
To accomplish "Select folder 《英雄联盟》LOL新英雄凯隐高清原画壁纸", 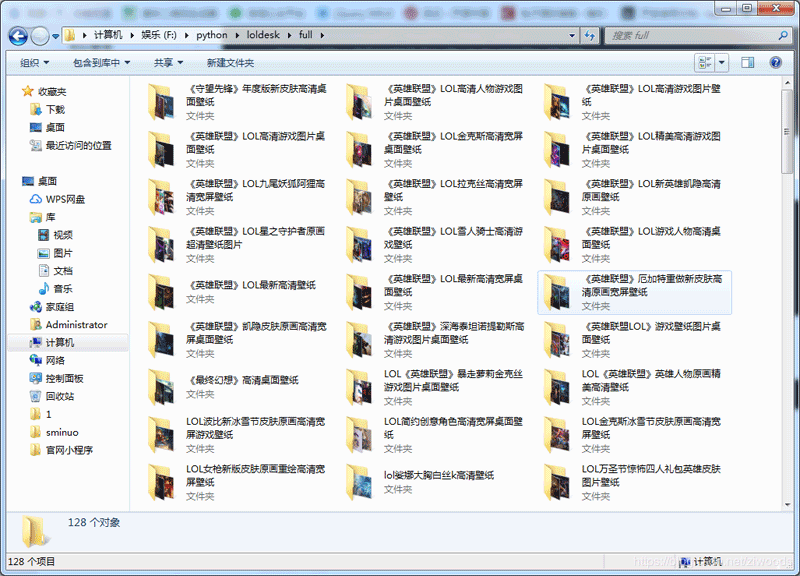I will [634, 197].
